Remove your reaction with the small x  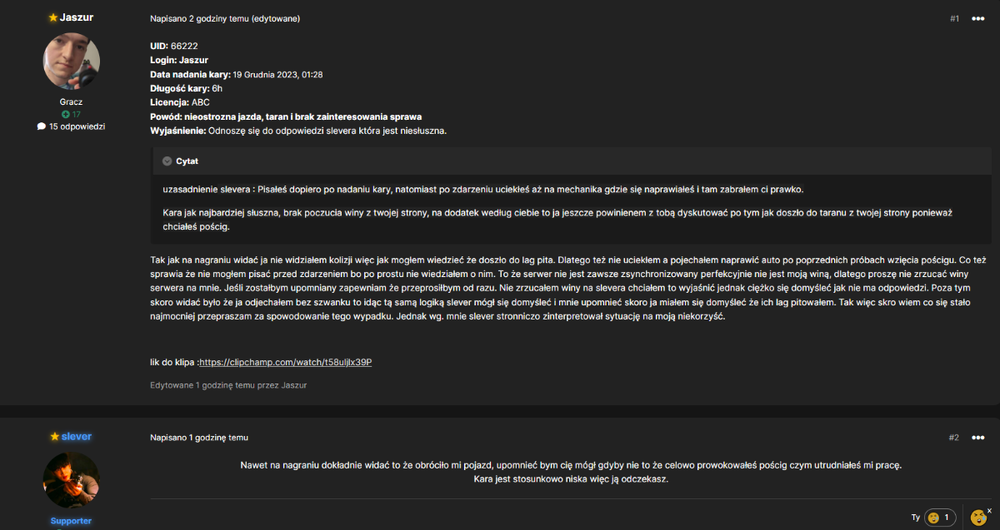pyautogui.click(x=989, y=510)
